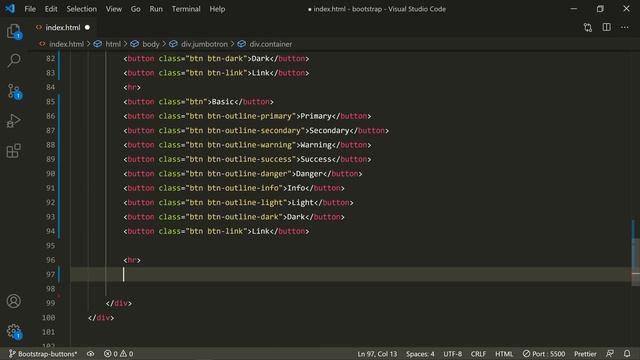This screenshot has height=360, width=640.
Task: Open the Selection menu
Action: coord(82,9)
